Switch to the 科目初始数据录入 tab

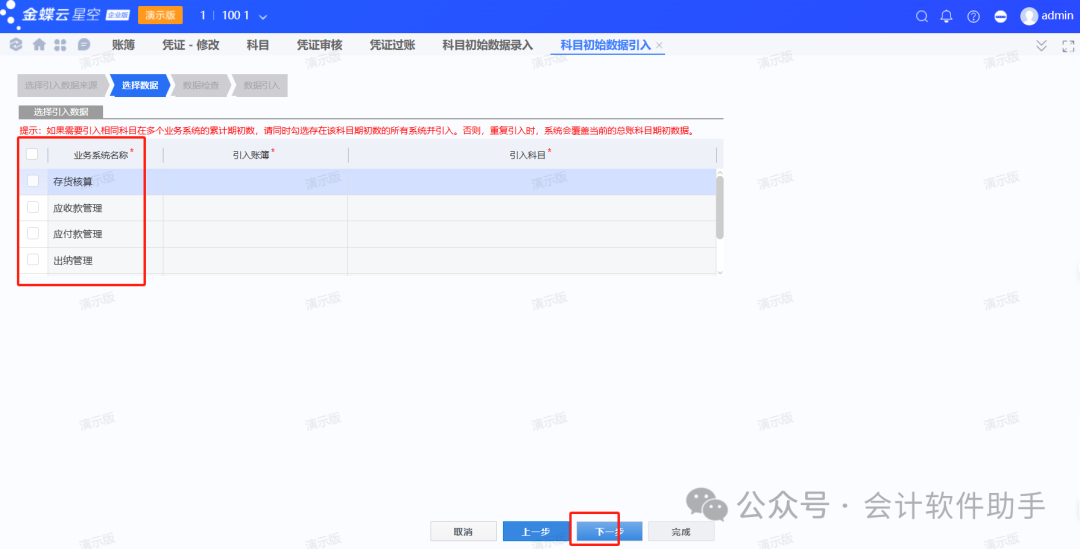pyautogui.click(x=488, y=45)
